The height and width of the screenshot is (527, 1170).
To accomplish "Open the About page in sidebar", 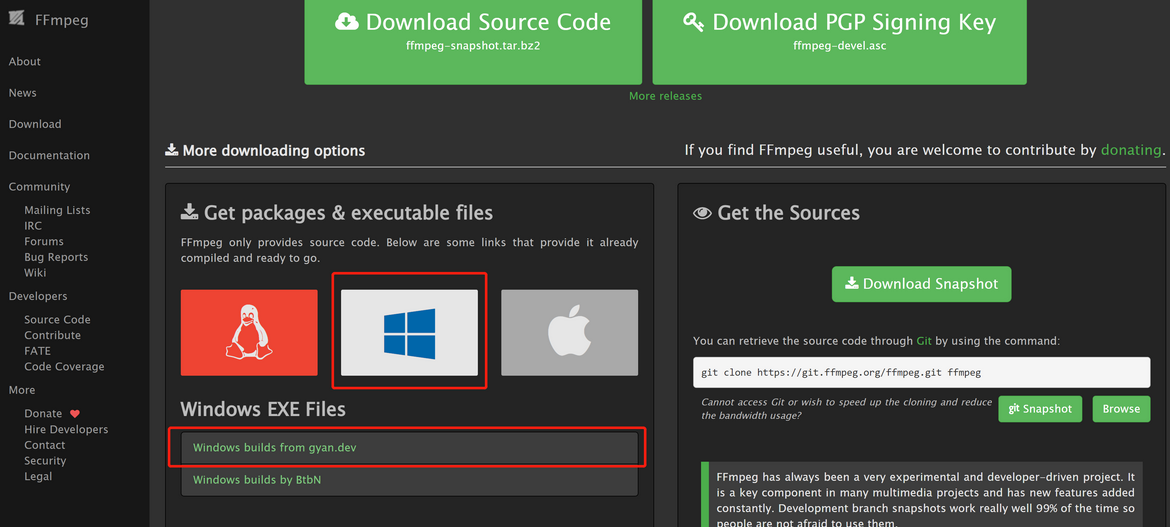I will (25, 62).
